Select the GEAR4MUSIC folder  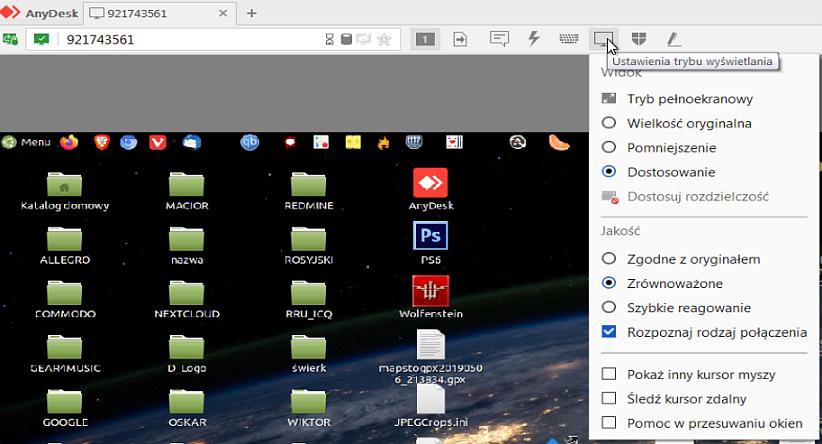pyautogui.click(x=64, y=353)
